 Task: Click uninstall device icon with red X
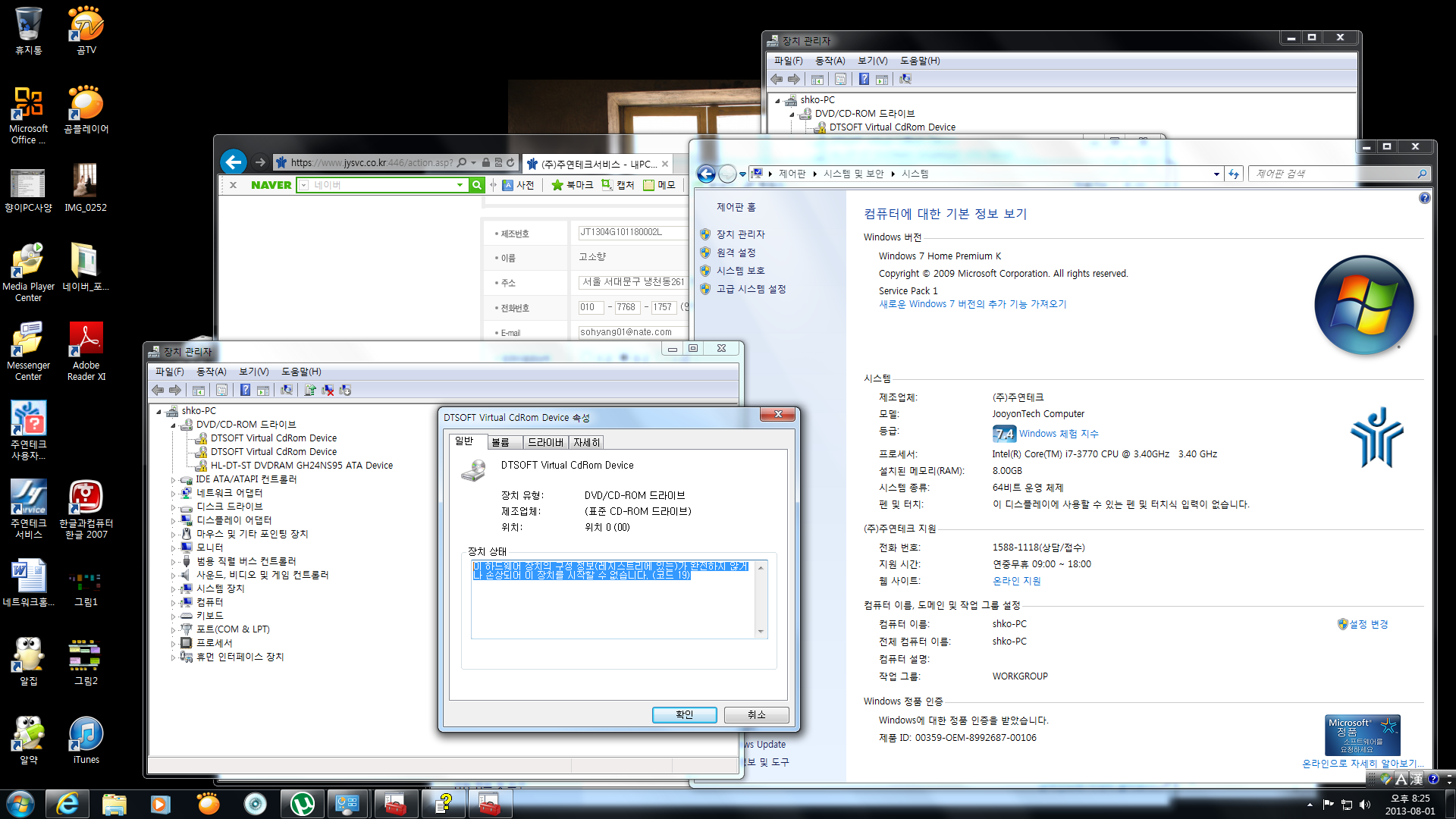click(x=328, y=391)
